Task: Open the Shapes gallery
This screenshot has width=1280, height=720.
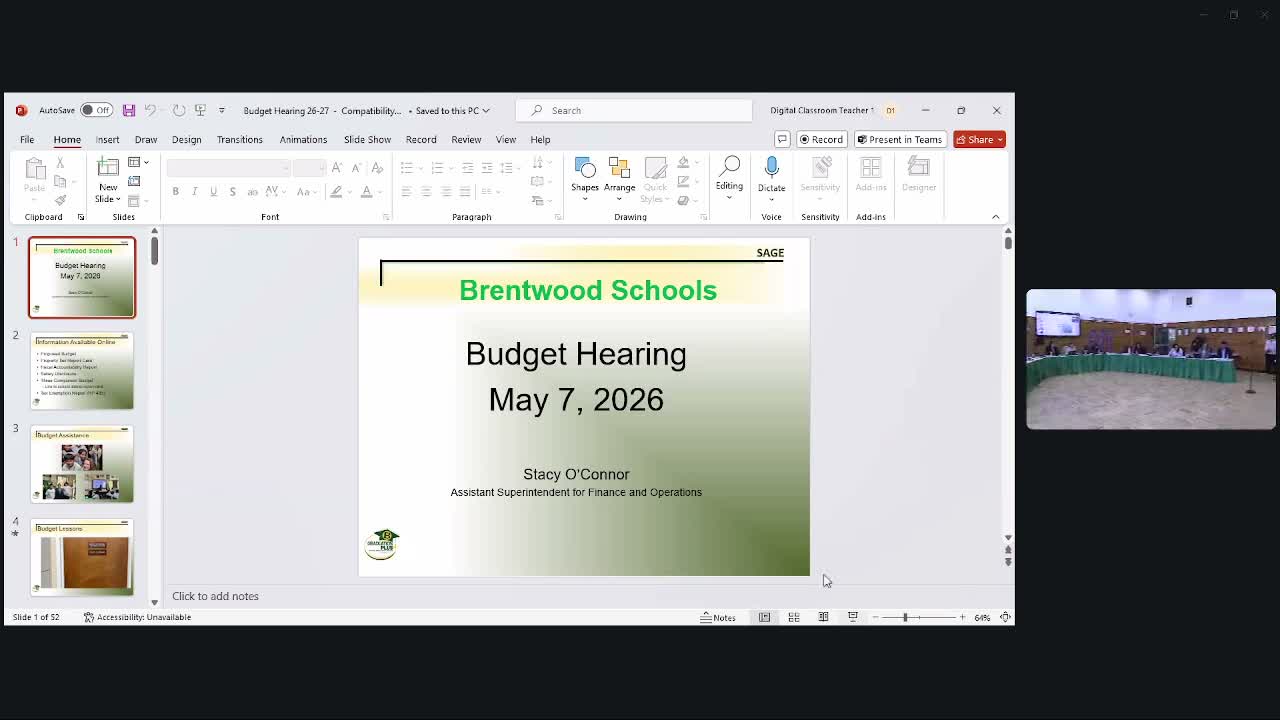Action: [x=585, y=178]
